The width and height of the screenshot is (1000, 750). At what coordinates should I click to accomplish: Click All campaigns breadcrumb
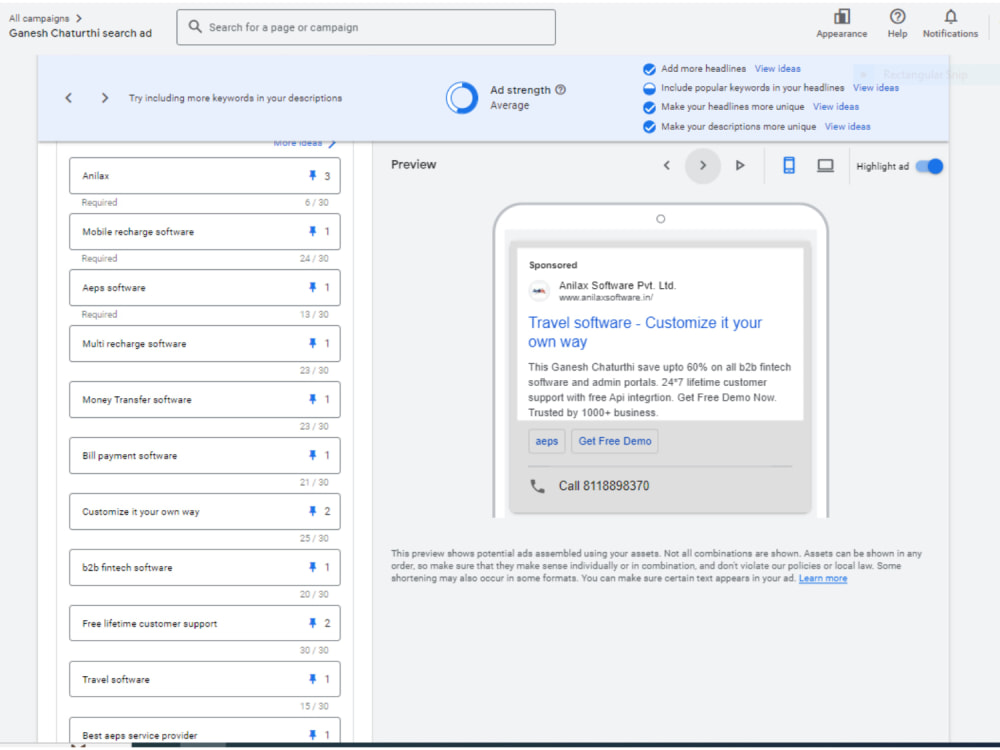(x=39, y=18)
